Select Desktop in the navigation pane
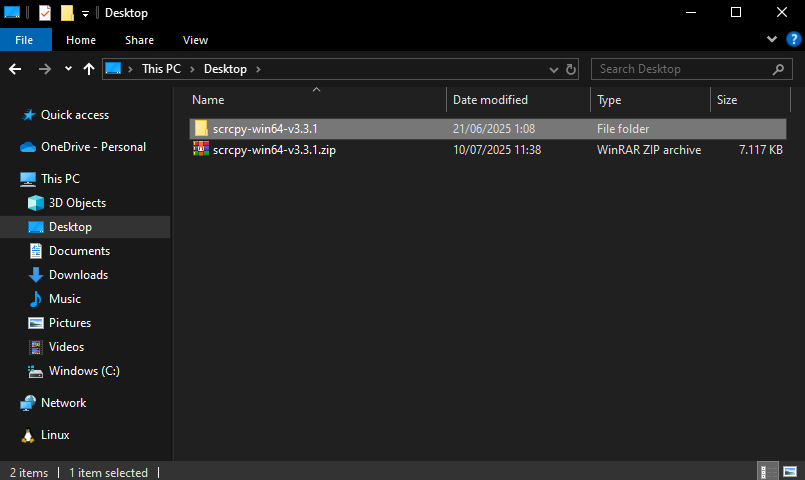Screen dimensions: 805x480 coord(70,227)
